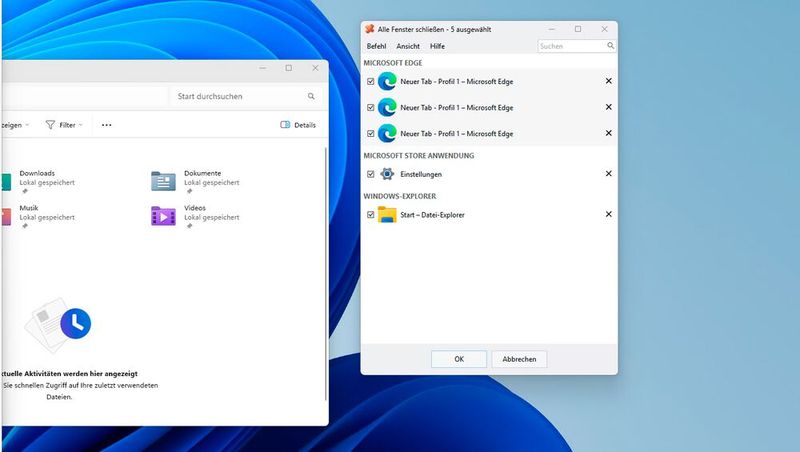The height and width of the screenshot is (452, 800).
Task: Open the Videos folder icon
Action: click(163, 215)
